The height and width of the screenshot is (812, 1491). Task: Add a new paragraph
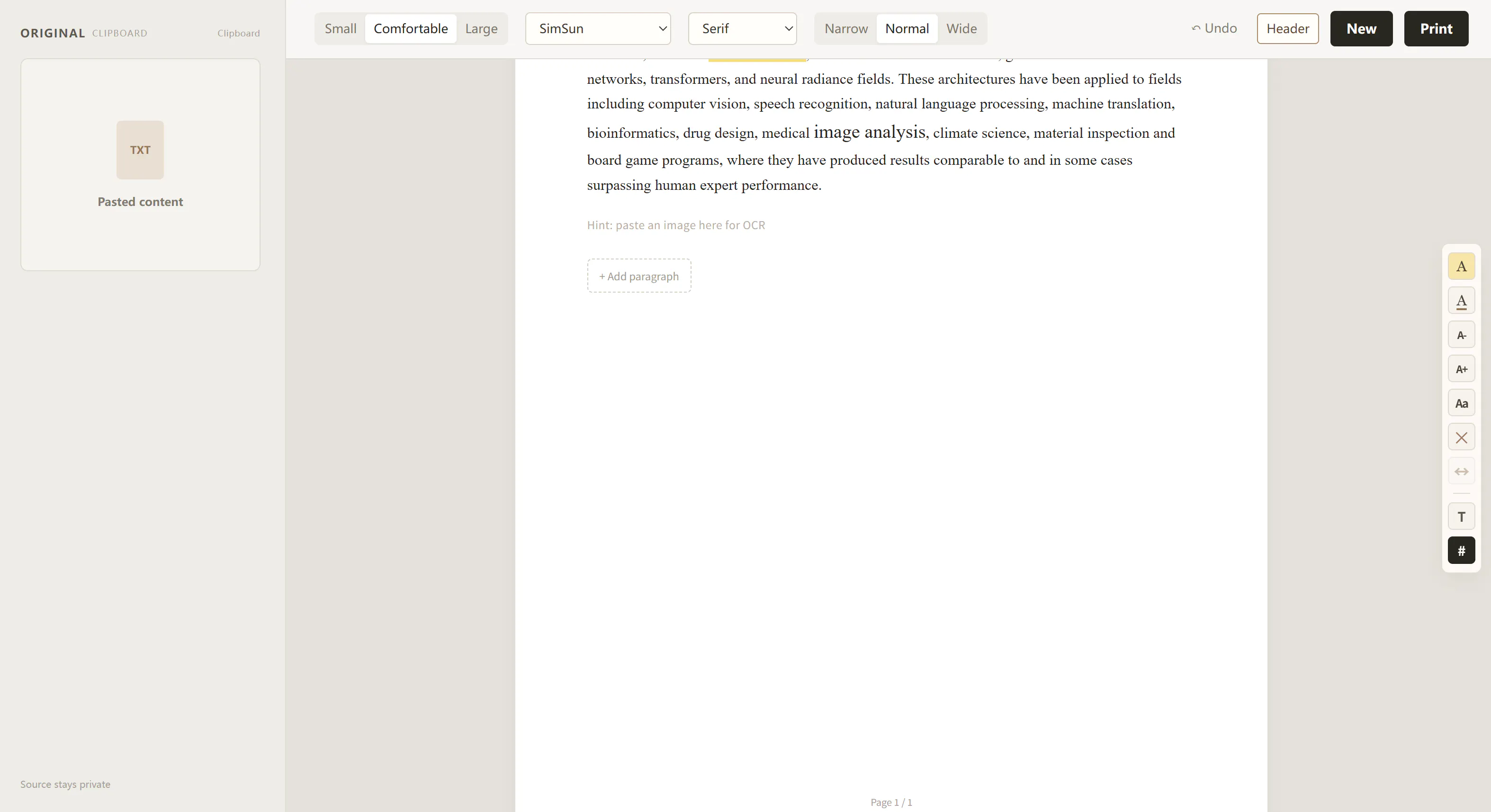tap(638, 276)
